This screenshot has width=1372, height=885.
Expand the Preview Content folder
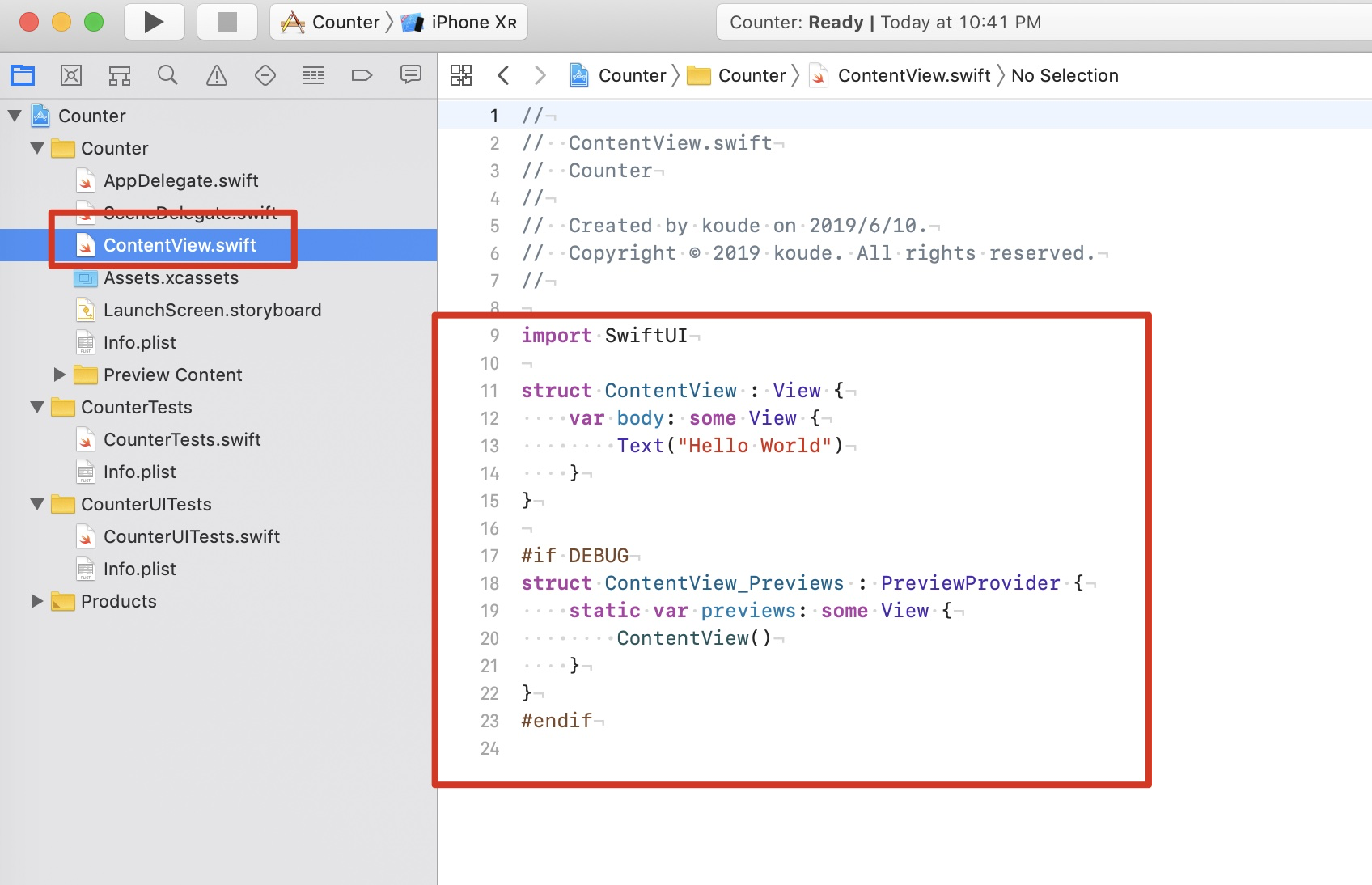[60, 375]
